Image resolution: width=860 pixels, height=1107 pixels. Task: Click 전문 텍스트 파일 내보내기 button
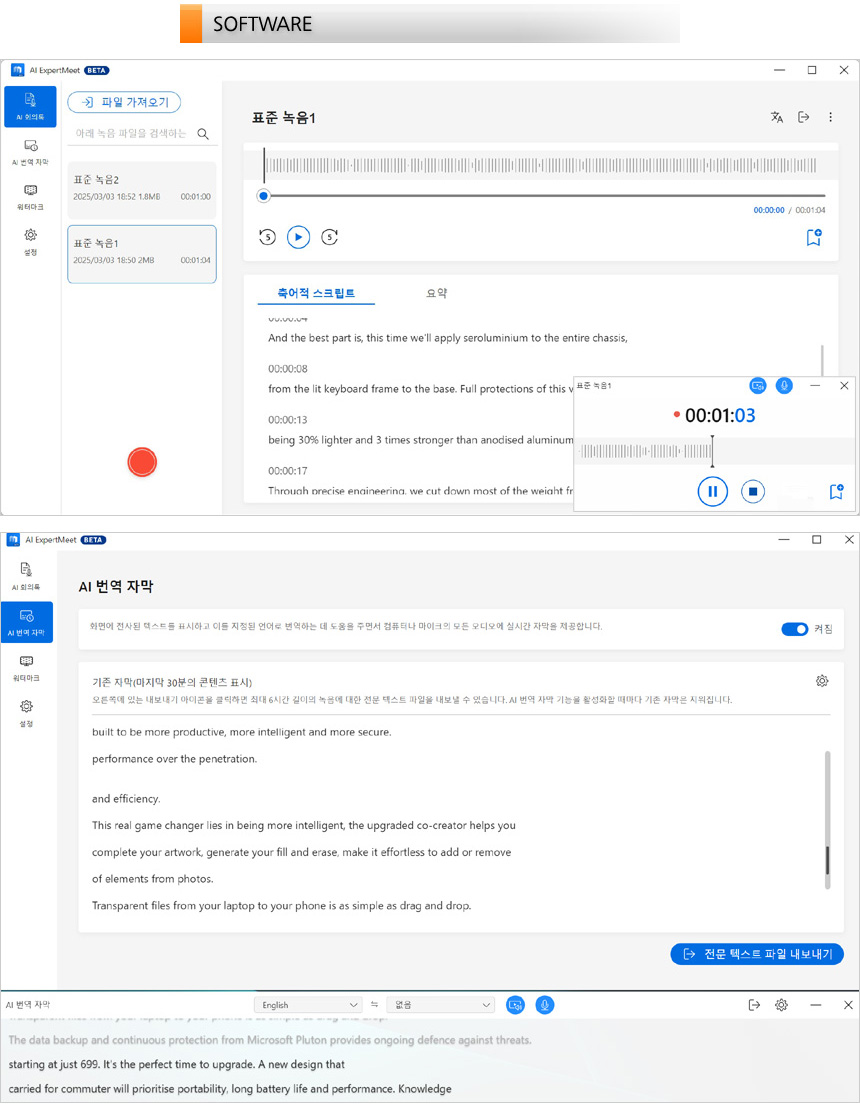click(x=757, y=954)
